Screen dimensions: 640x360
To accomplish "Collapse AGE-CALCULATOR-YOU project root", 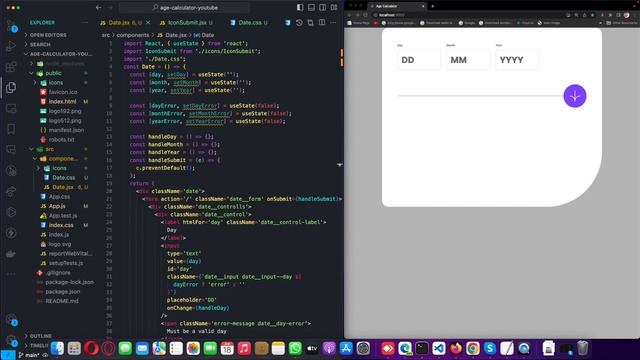I will [x=58, y=54].
